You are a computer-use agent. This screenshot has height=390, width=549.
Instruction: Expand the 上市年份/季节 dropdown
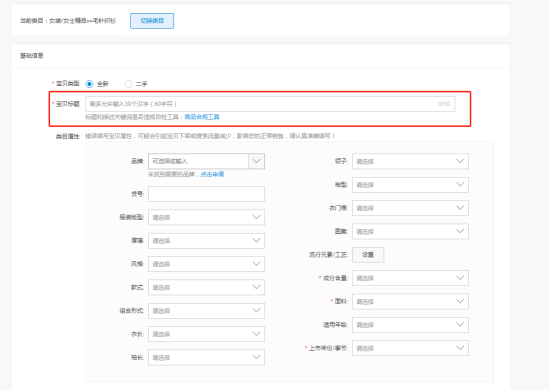tap(410, 348)
